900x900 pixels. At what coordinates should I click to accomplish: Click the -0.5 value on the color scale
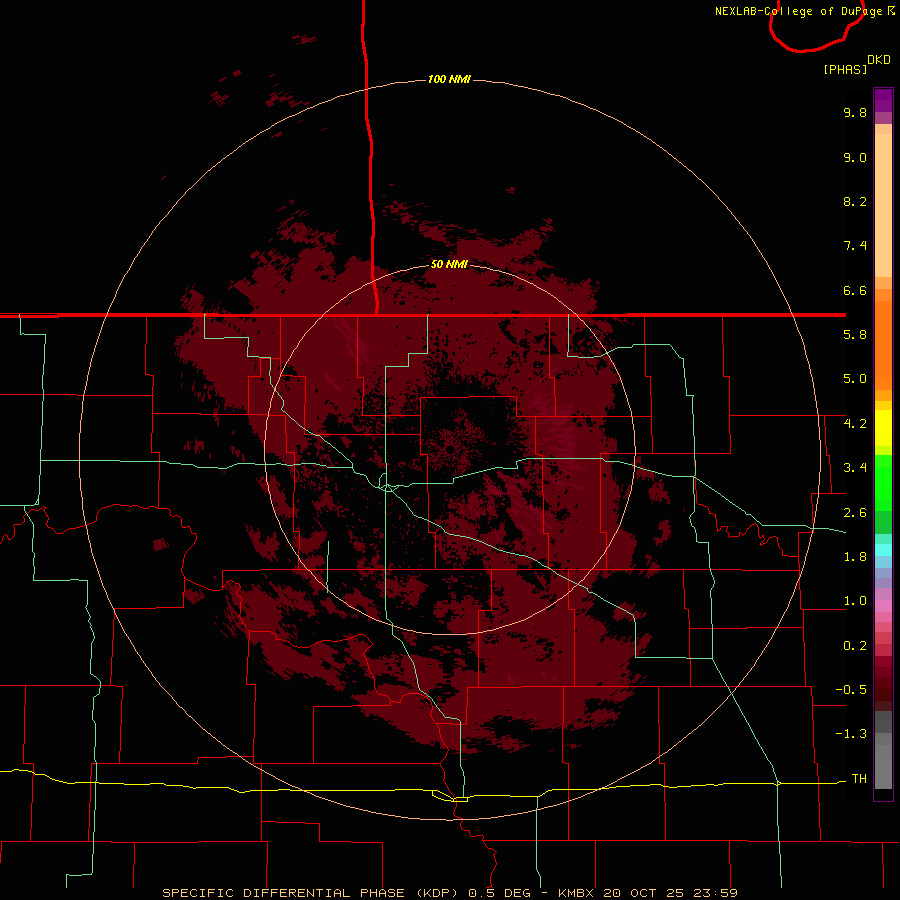pos(851,690)
